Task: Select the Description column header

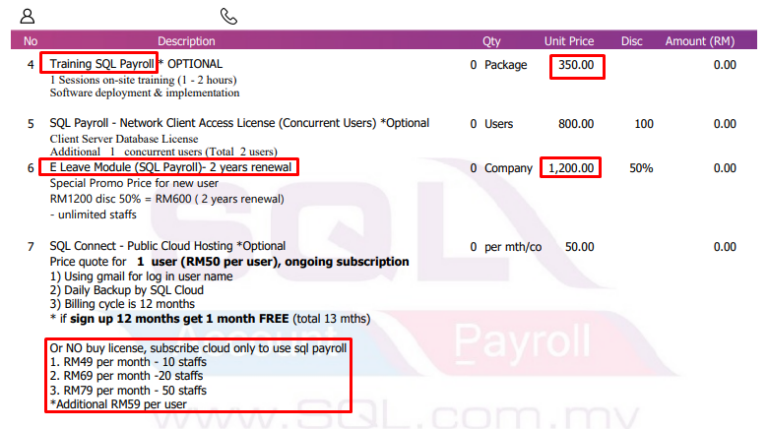Action: (186, 41)
